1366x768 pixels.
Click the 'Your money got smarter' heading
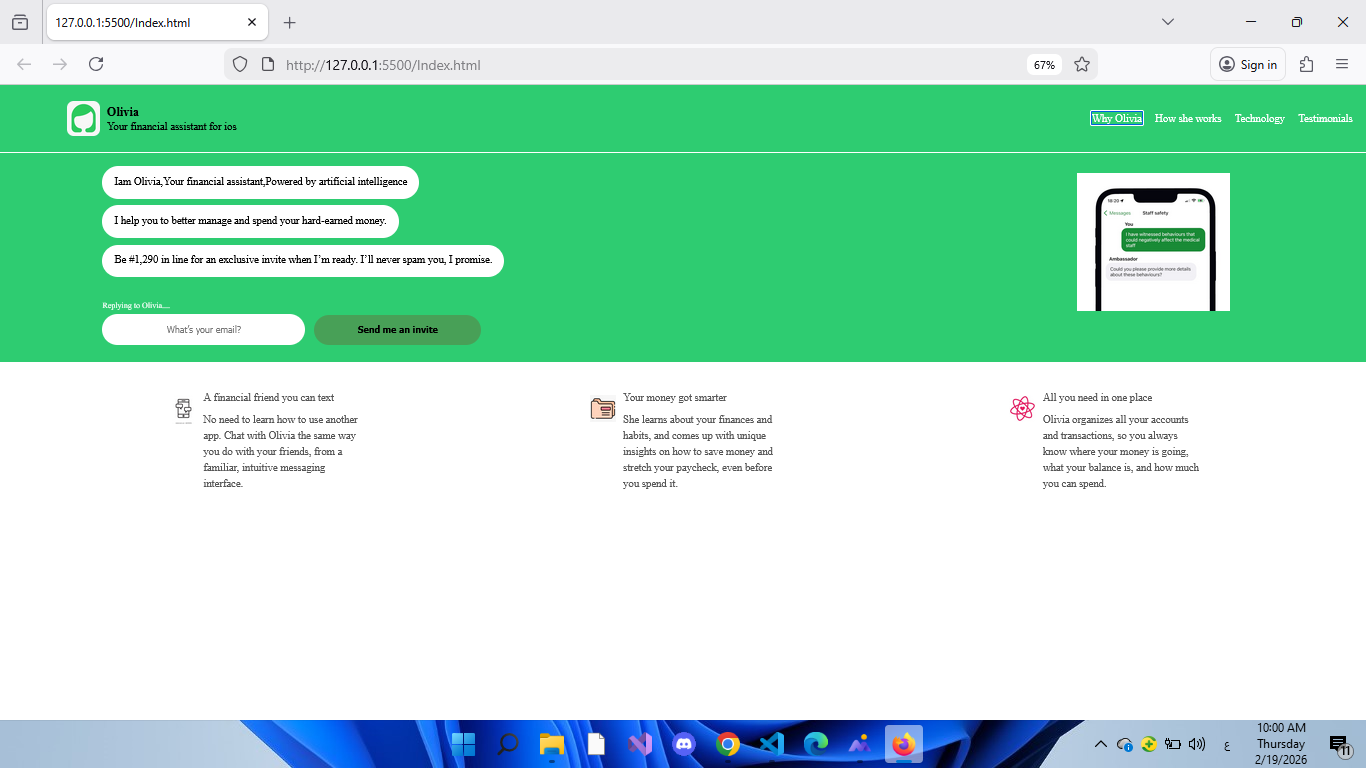tap(675, 398)
